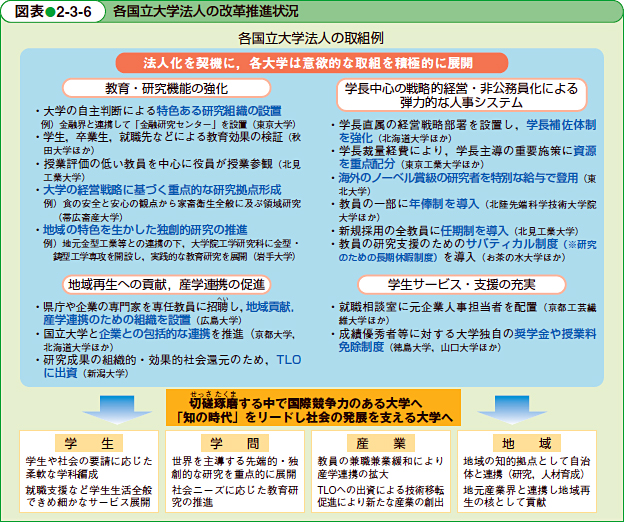Click the text about 兼職兼業緩和

(380, 467)
